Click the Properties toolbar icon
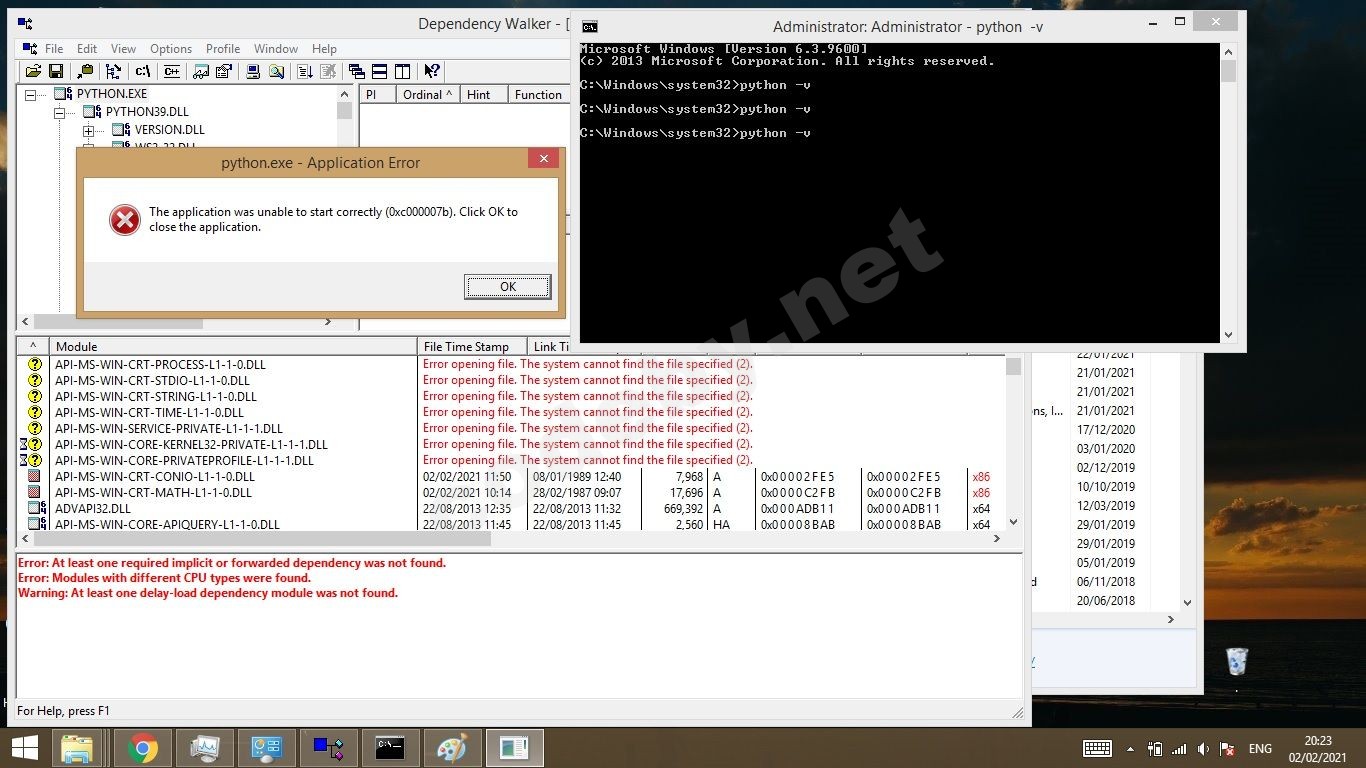Screen dimensions: 1366x768 click(224, 71)
